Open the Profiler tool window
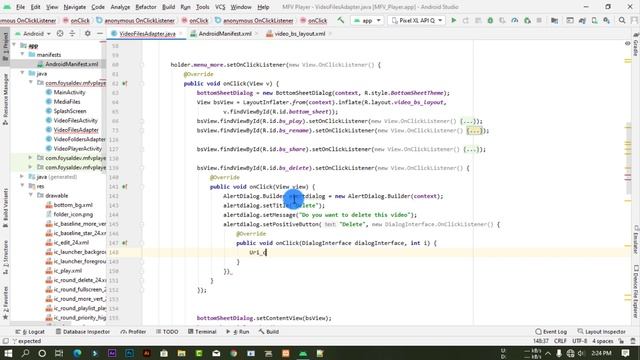 pos(133,332)
